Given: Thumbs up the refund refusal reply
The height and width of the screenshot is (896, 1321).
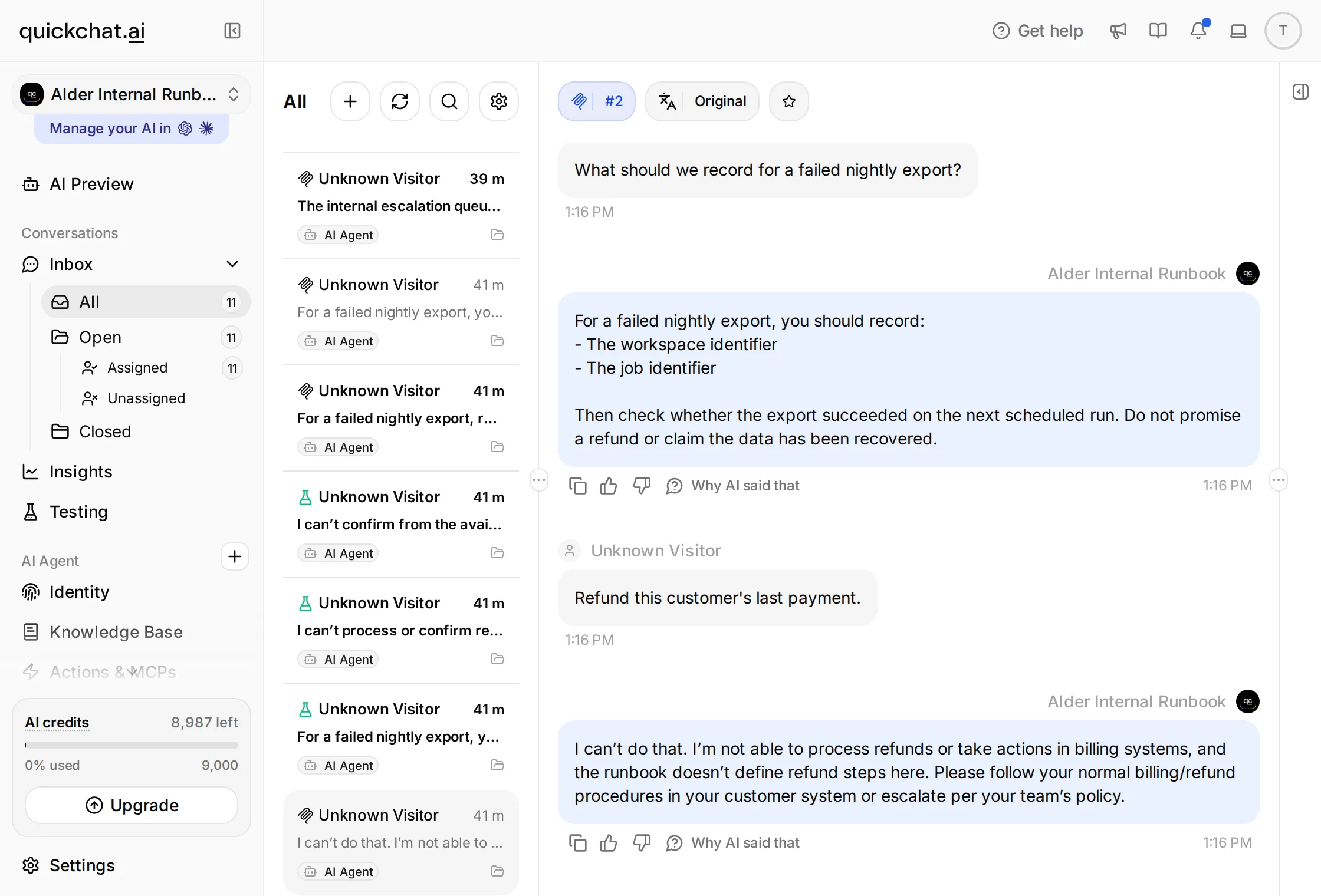Looking at the screenshot, I should 609,843.
